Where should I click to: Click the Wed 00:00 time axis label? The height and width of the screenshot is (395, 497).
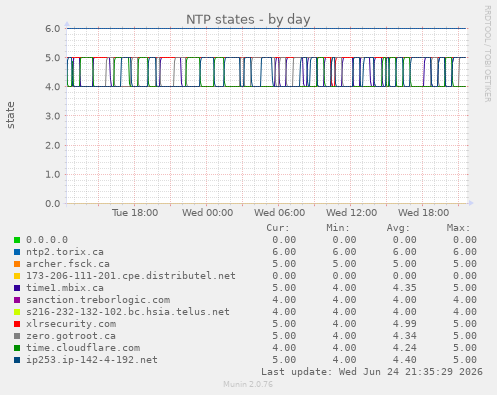(x=207, y=213)
